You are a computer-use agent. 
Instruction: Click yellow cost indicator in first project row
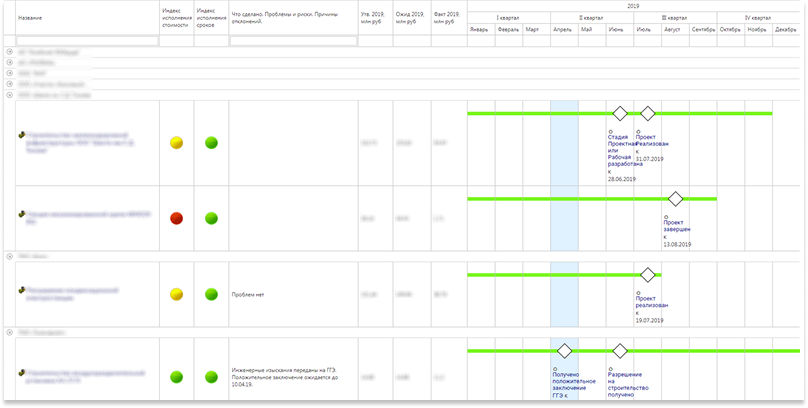pyautogui.click(x=177, y=143)
